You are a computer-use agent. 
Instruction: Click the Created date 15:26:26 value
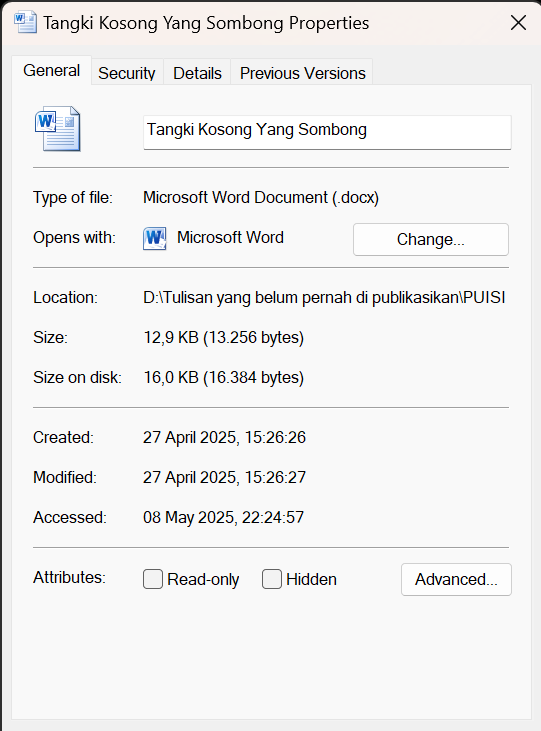click(x=224, y=437)
